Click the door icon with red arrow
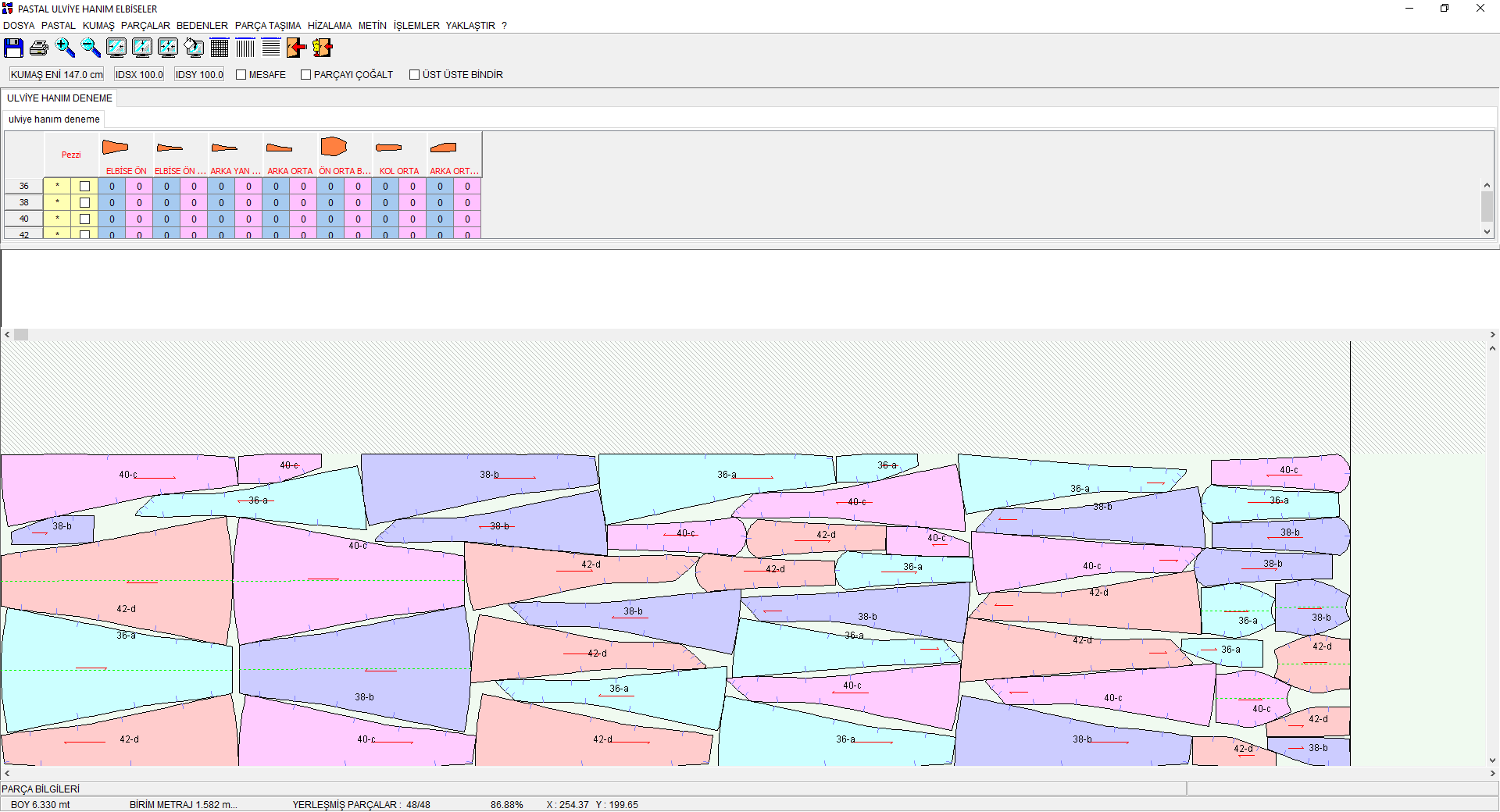This screenshot has width=1500, height=812. (296, 48)
